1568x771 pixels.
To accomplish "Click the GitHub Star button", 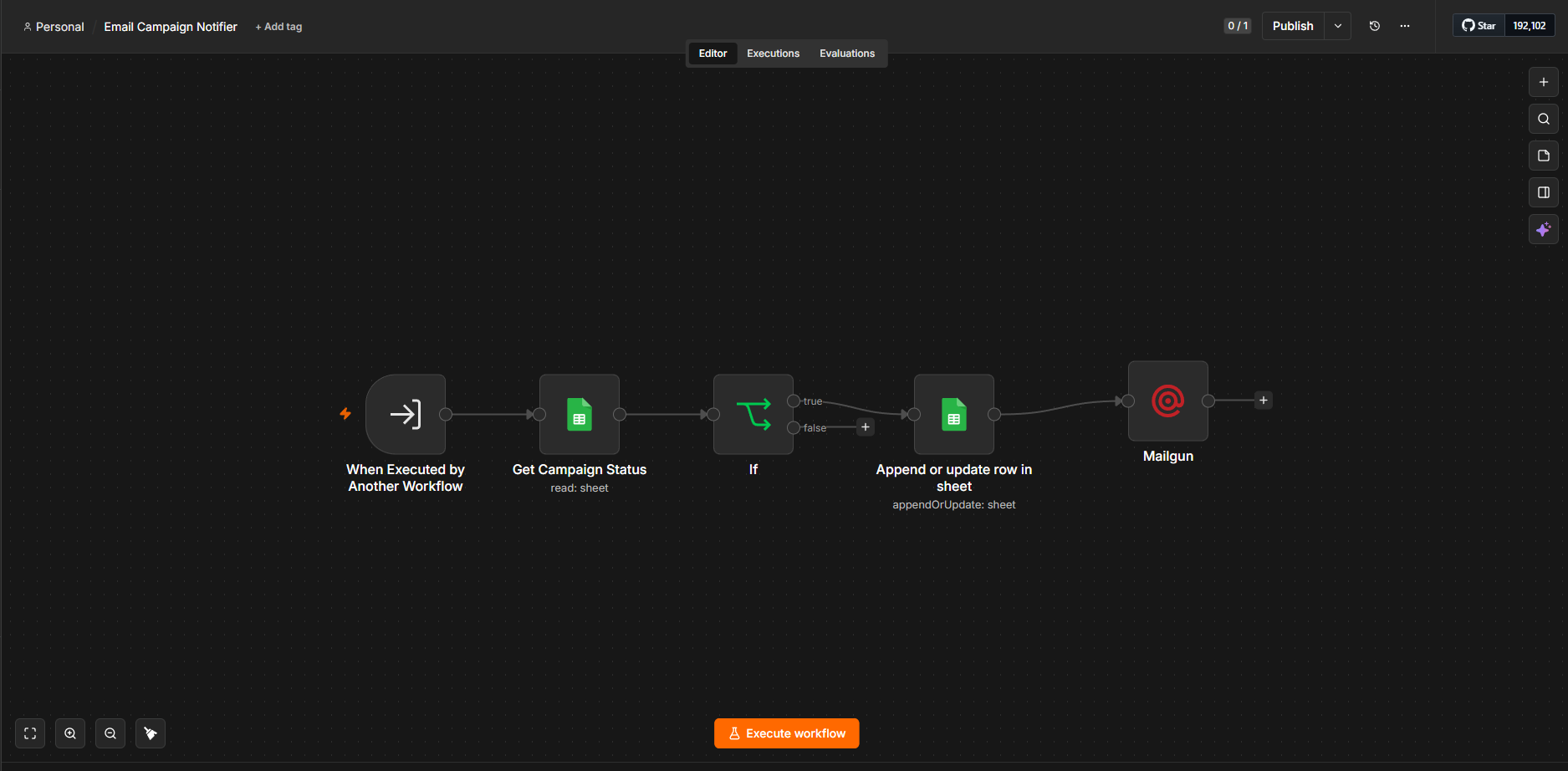I will pyautogui.click(x=1479, y=26).
